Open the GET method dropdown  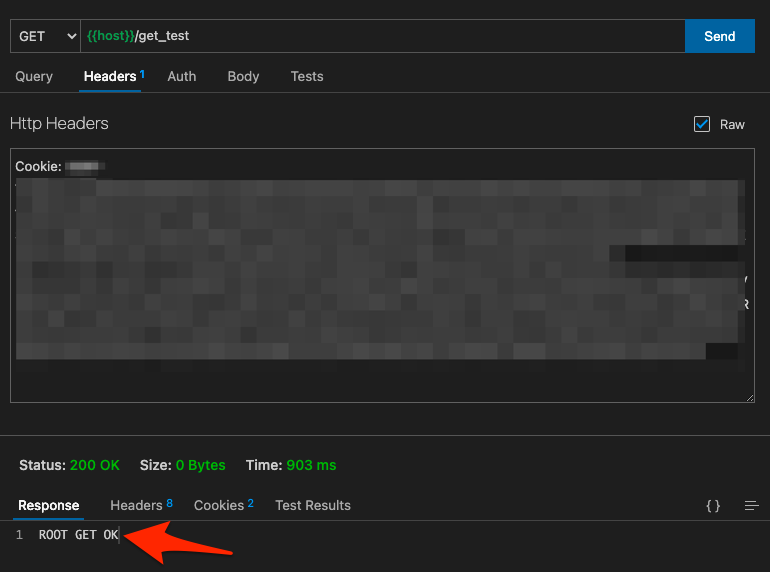point(45,36)
